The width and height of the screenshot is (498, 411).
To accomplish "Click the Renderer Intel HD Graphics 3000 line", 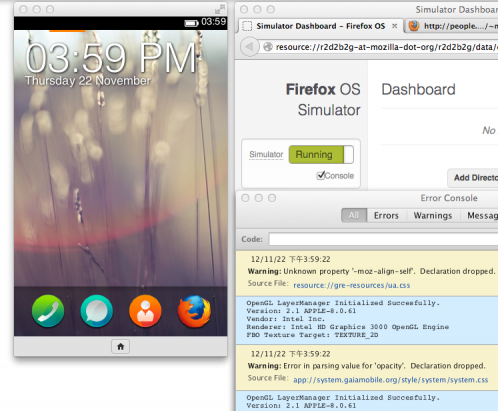I will (x=347, y=327).
